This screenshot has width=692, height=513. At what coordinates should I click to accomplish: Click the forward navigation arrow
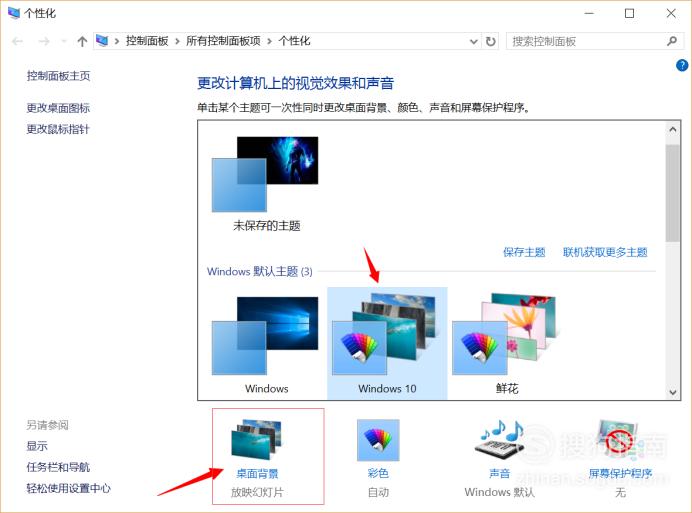click(44, 41)
